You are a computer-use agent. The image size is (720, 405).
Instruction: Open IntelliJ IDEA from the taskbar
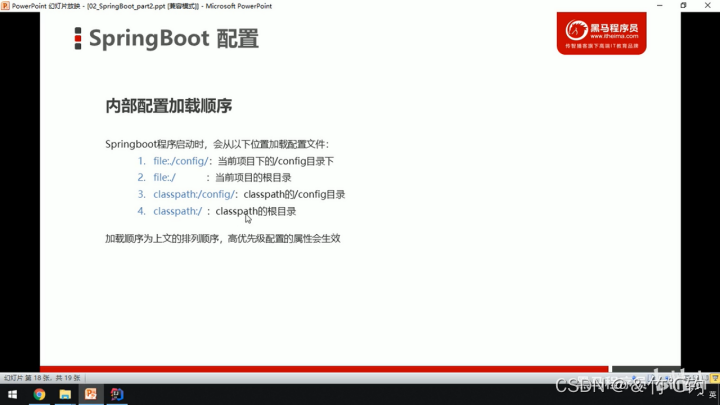[117, 394]
